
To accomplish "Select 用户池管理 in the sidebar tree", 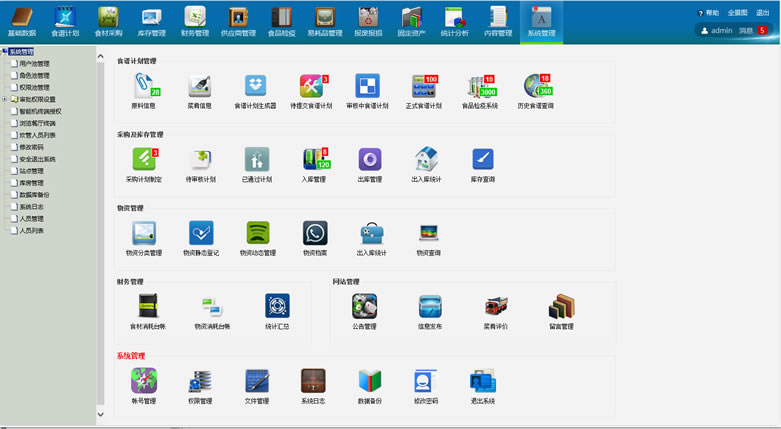I will (34, 63).
